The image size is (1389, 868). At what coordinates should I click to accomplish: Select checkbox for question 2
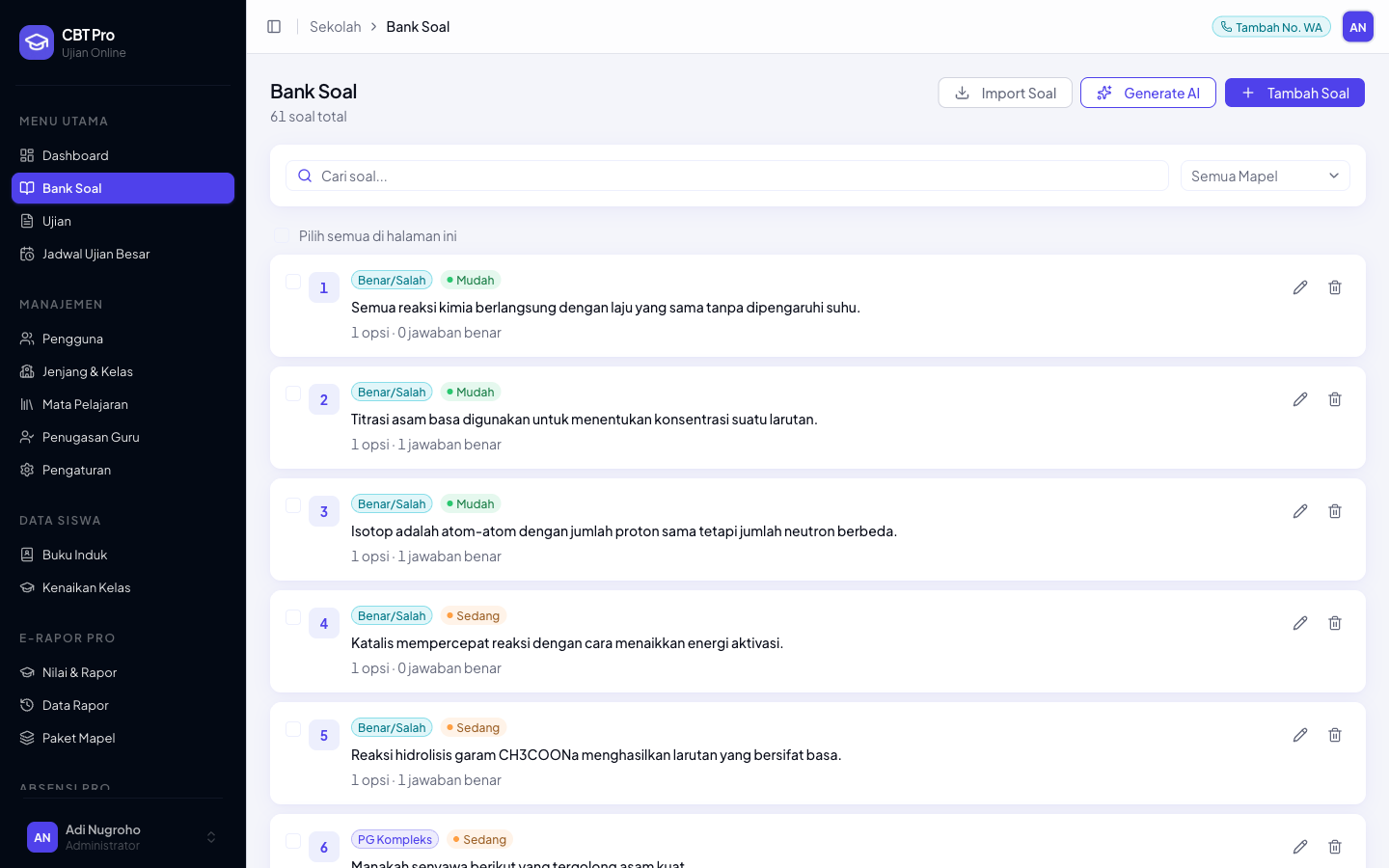[293, 393]
